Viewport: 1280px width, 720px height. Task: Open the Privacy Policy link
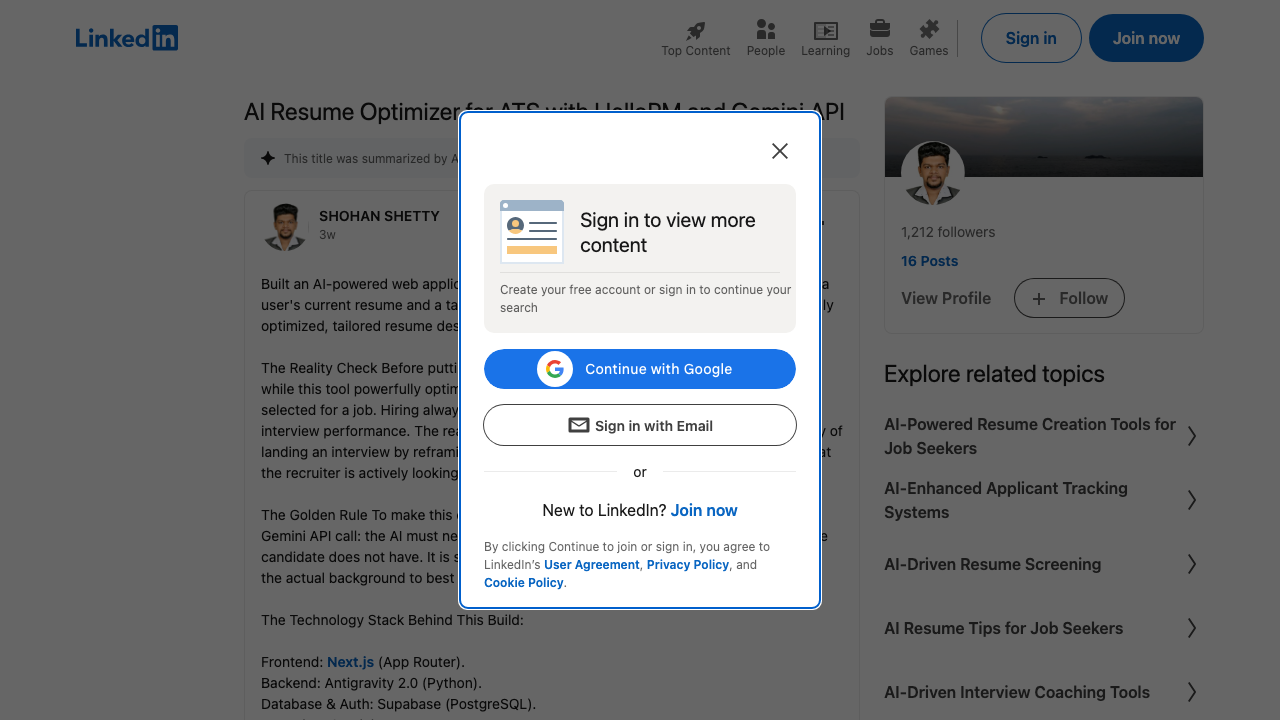(x=688, y=565)
